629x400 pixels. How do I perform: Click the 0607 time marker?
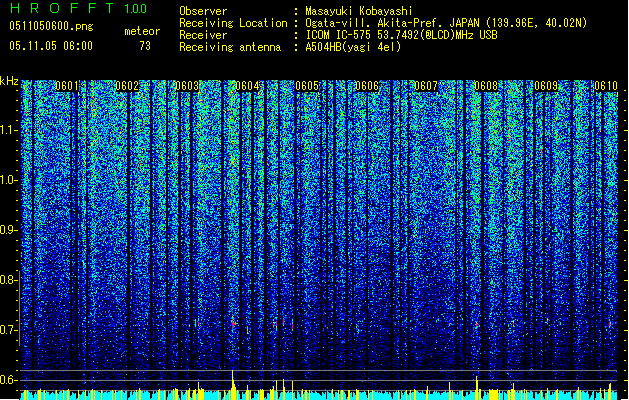coord(426,86)
